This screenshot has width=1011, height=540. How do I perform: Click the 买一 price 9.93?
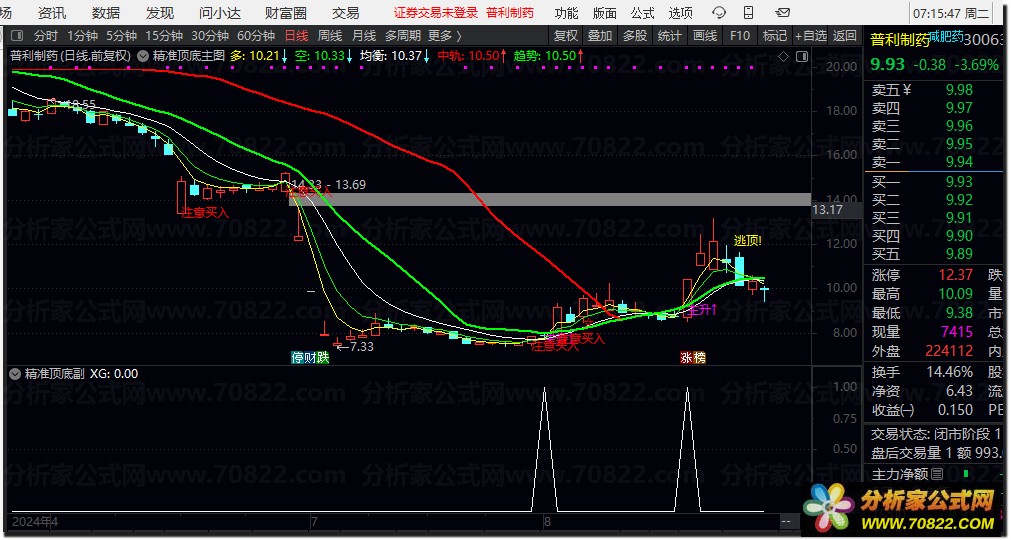[x=959, y=182]
